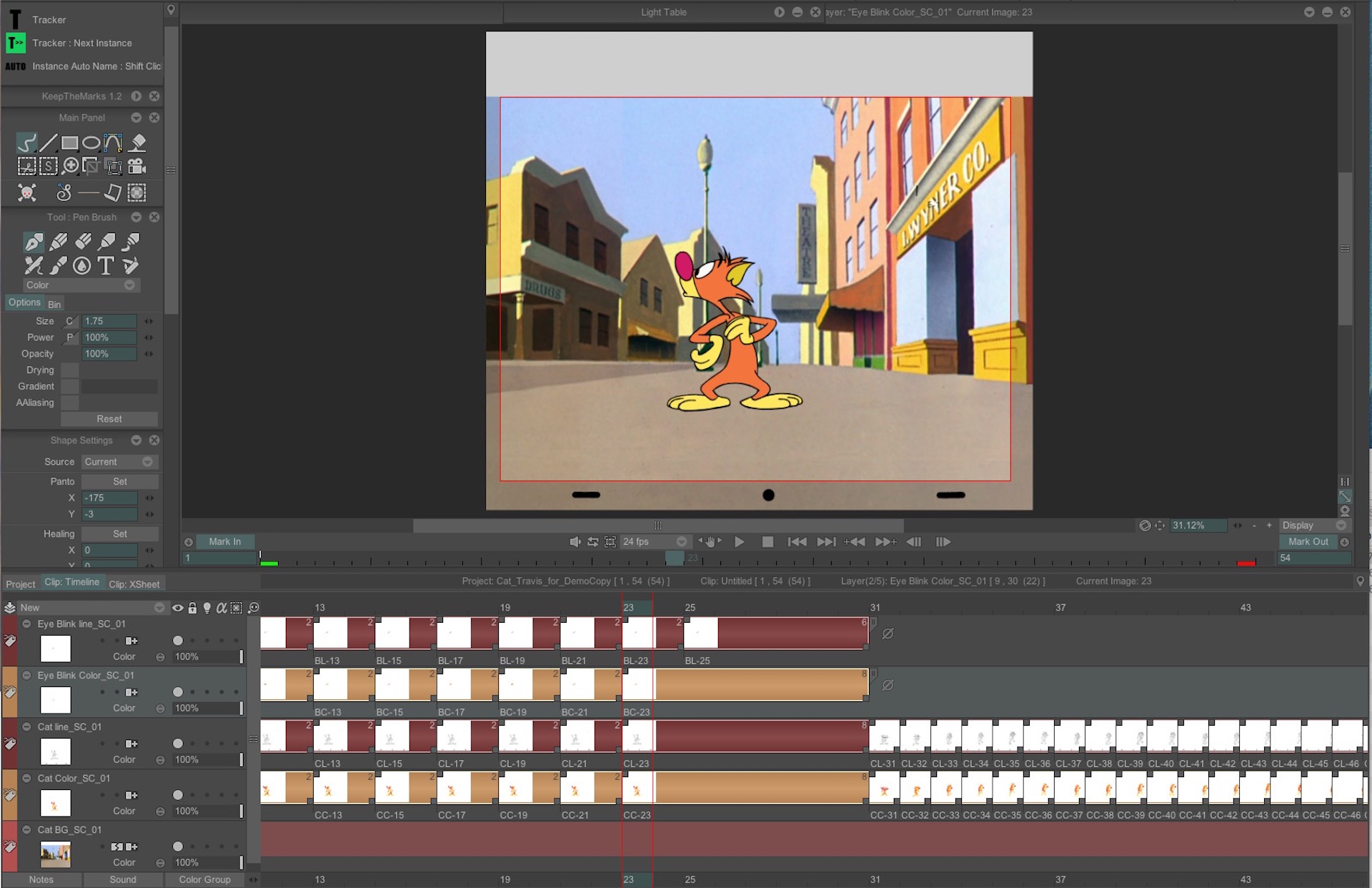Screen dimensions: 1372x888
Task: Toggle the AAliasing checkbox
Action: [69, 403]
